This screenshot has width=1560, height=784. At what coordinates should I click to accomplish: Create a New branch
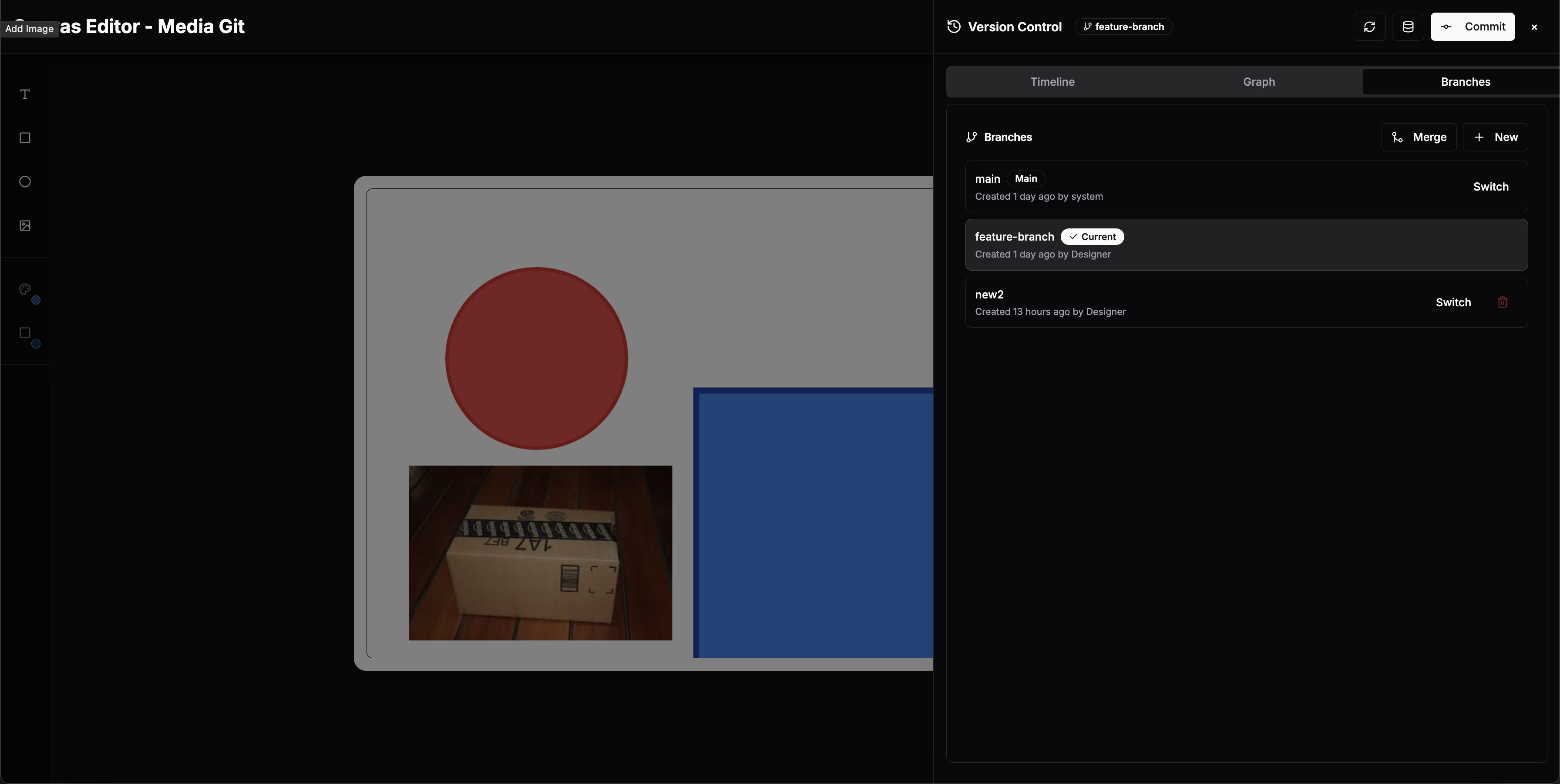1495,137
